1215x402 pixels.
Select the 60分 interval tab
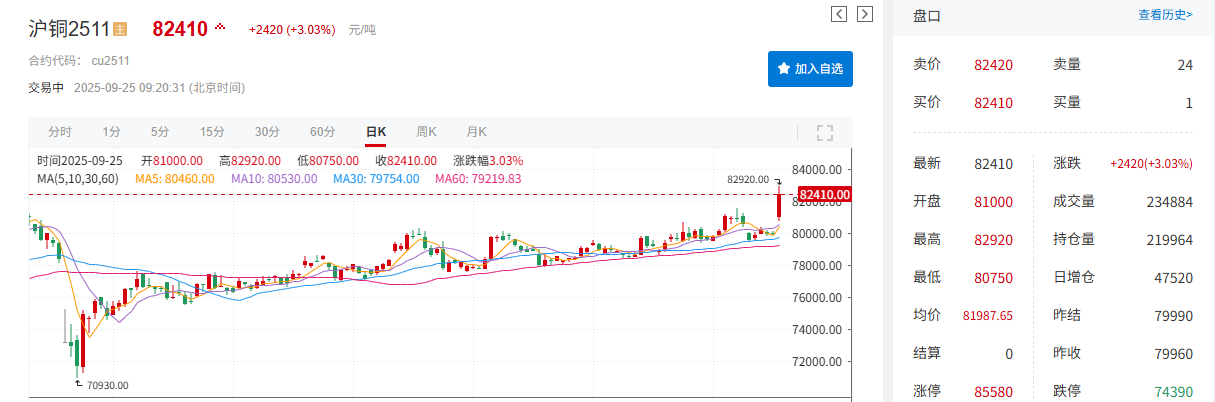[322, 132]
